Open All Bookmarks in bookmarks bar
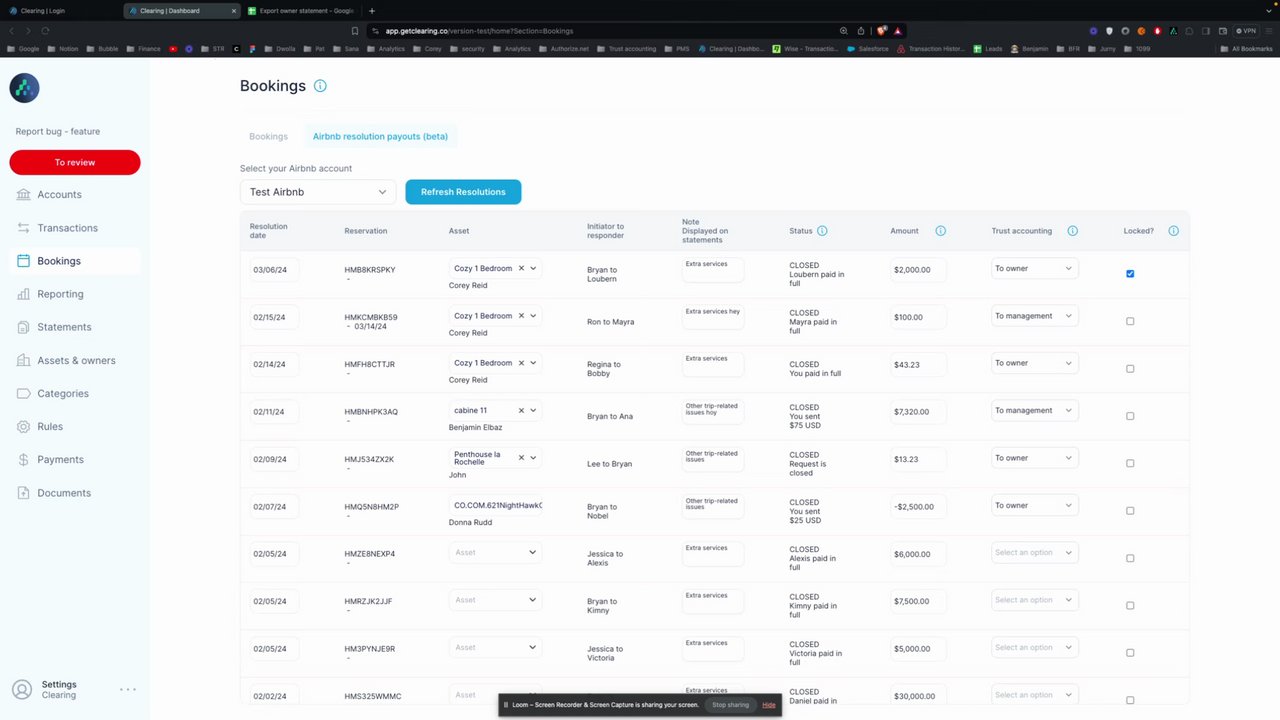This screenshot has height=720, width=1280. click(1248, 48)
